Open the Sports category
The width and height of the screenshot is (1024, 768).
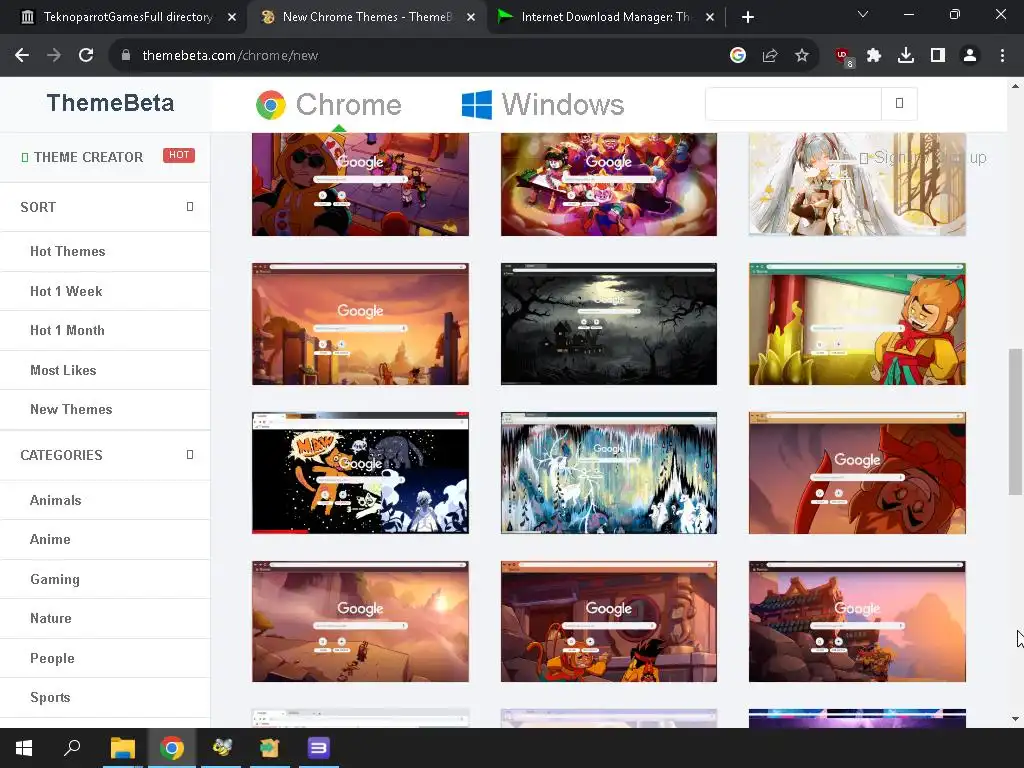pyautogui.click(x=50, y=697)
